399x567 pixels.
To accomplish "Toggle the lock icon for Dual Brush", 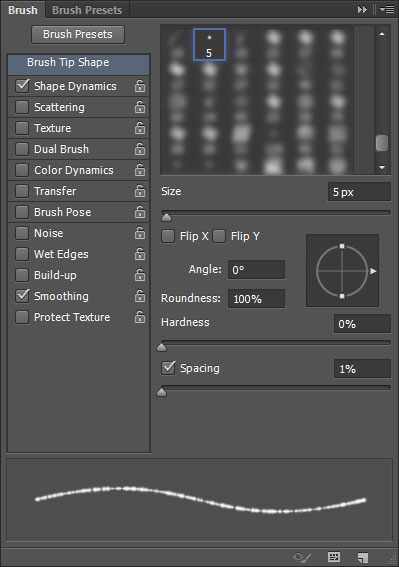I will point(140,149).
